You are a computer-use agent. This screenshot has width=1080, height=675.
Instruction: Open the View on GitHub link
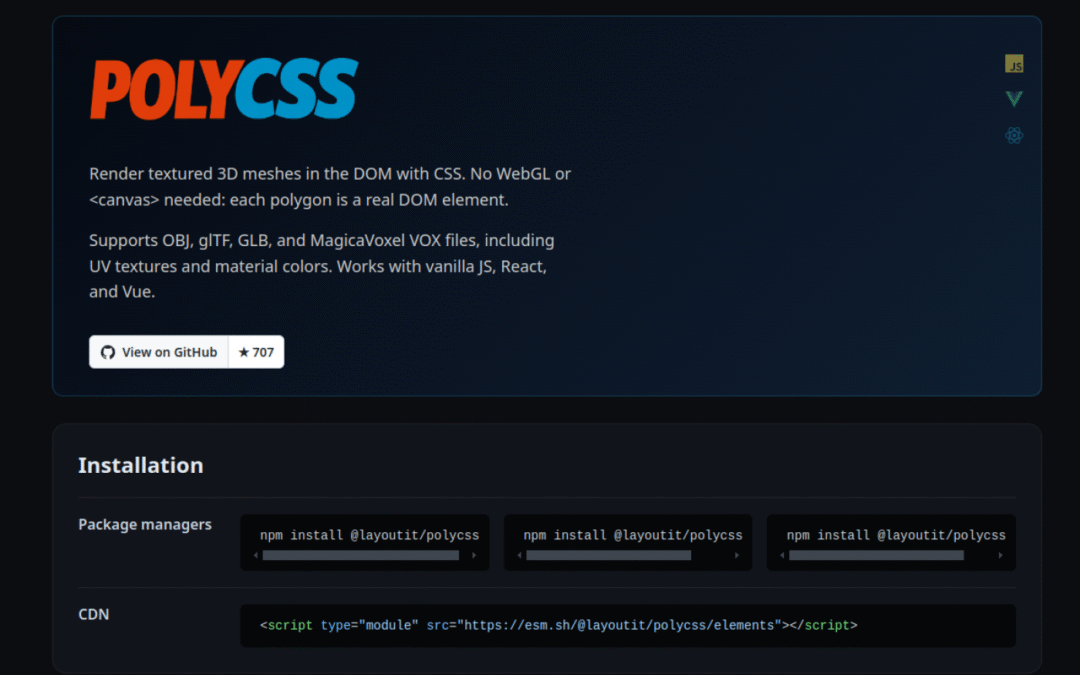click(158, 352)
